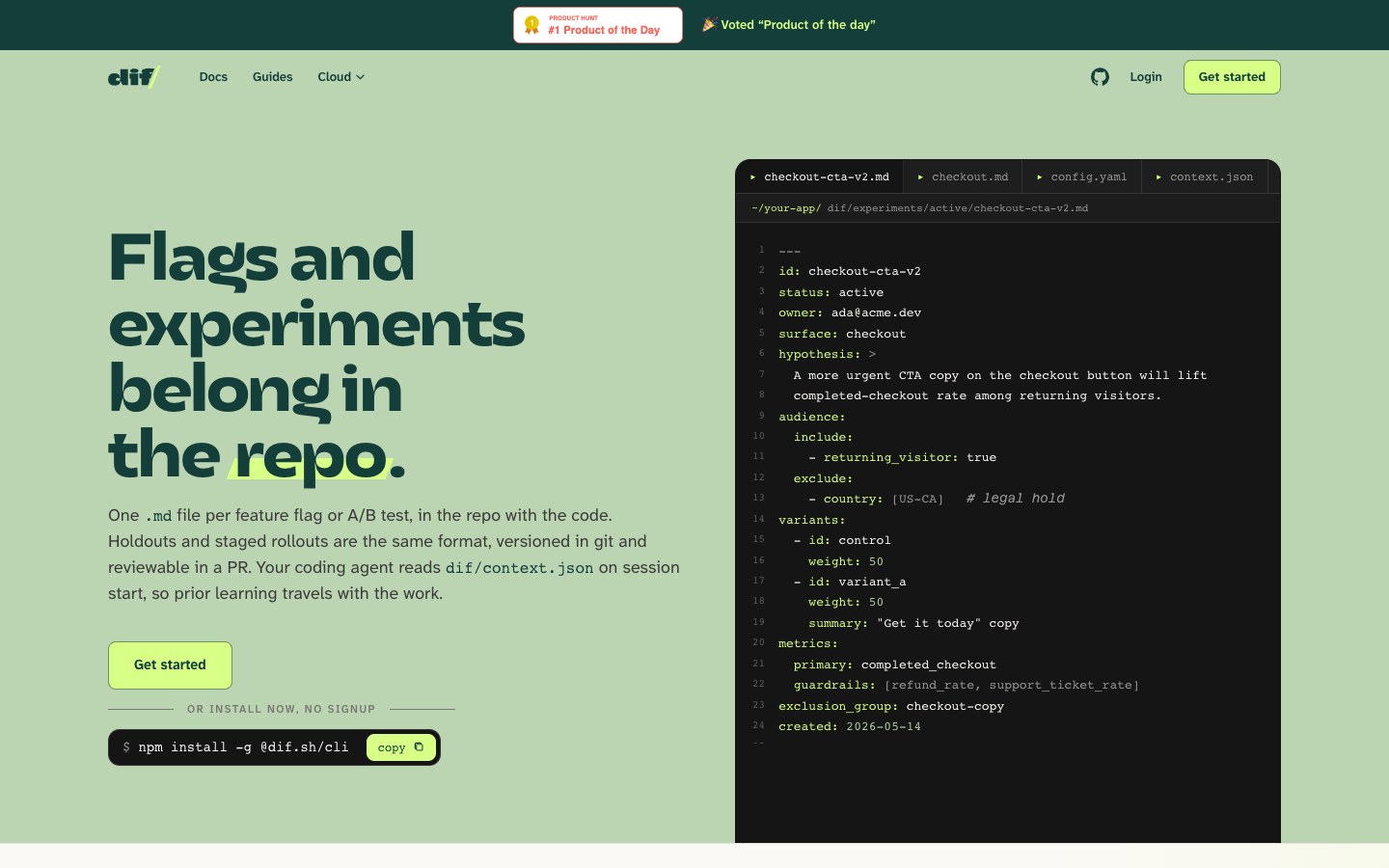1389x868 pixels.
Task: Click the "id: variant_a" line
Action: (x=850, y=582)
